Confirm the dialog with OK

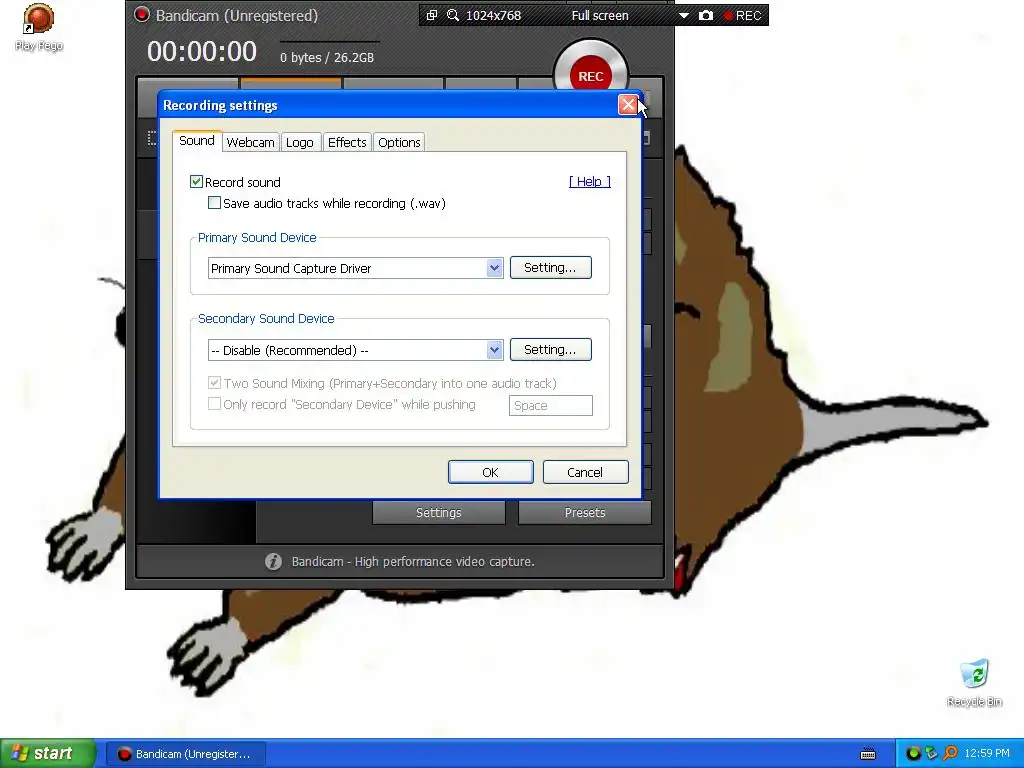pos(490,472)
